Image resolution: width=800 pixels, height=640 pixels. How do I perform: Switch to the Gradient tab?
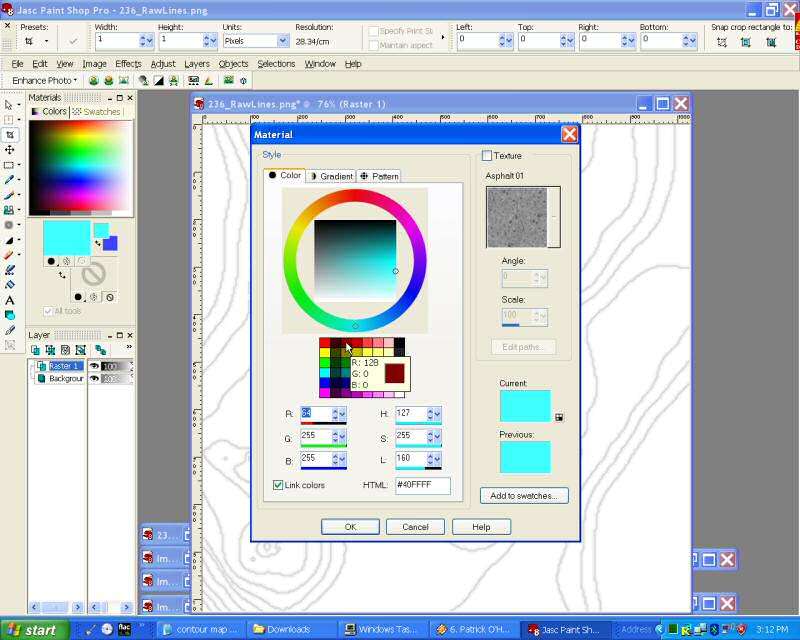coord(331,176)
